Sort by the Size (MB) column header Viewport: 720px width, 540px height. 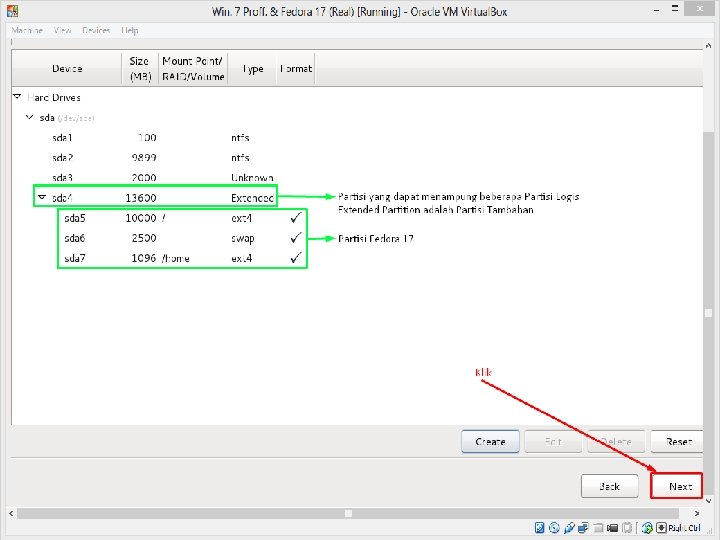[x=140, y=68]
